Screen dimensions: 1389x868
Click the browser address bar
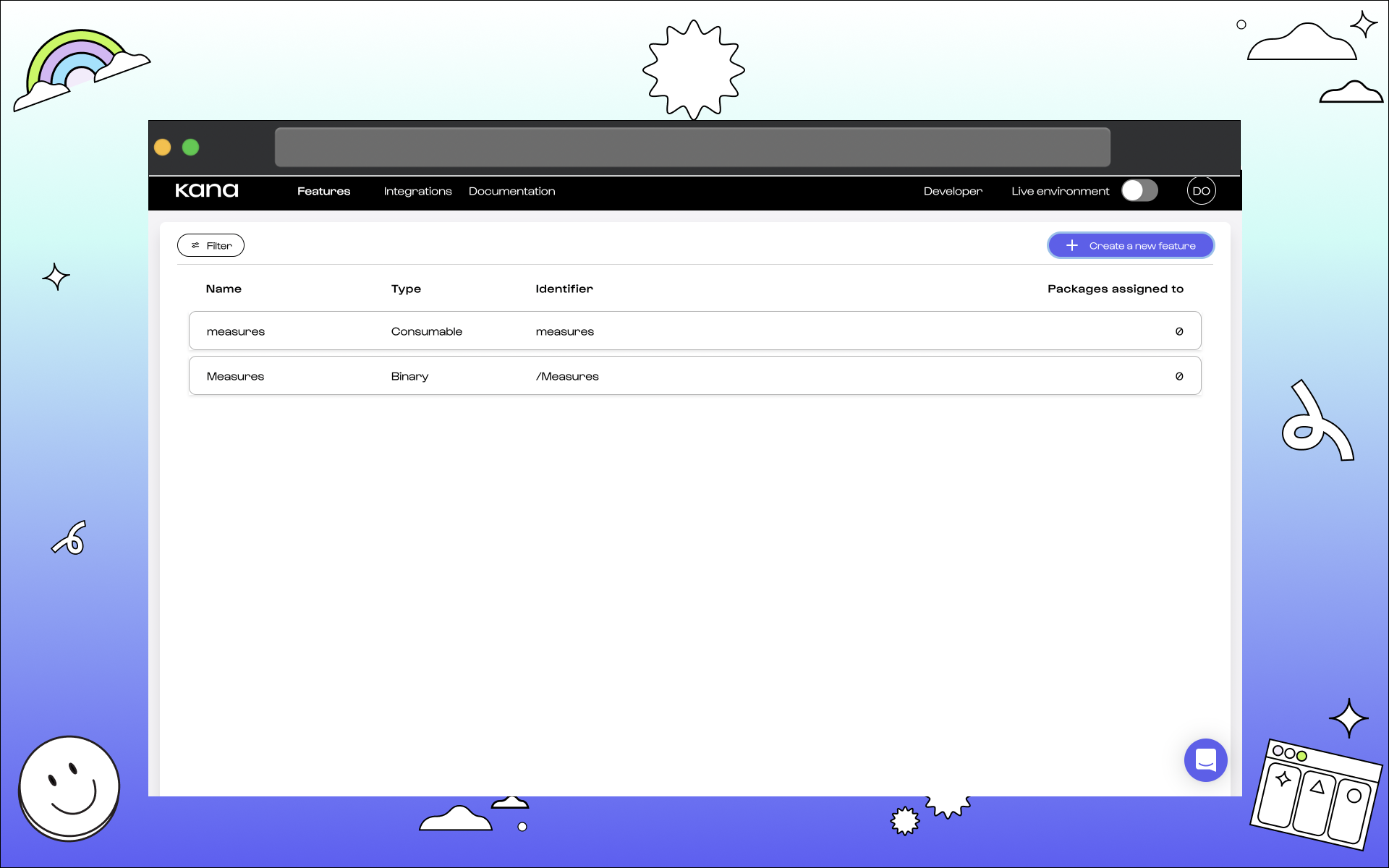coord(692,148)
